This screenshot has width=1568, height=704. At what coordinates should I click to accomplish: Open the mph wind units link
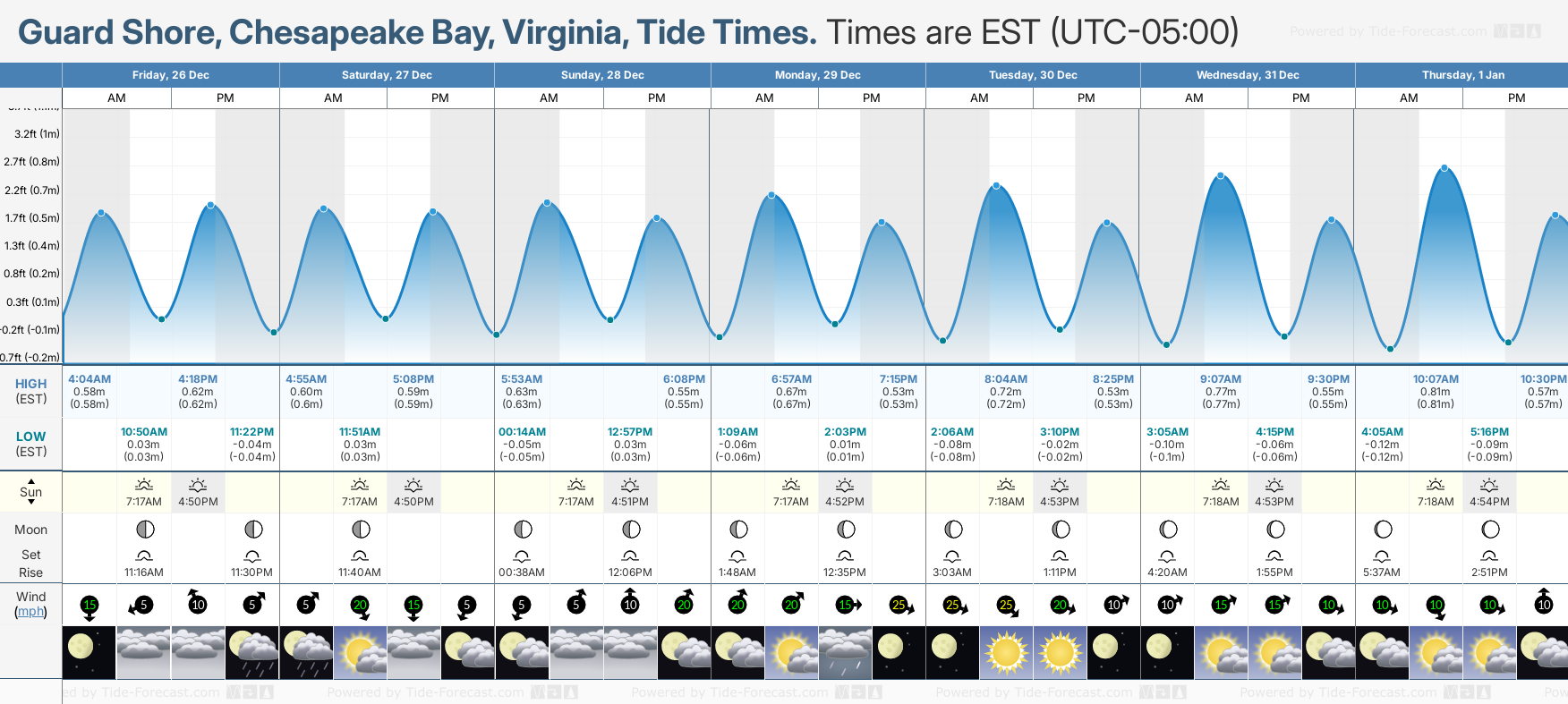30,611
